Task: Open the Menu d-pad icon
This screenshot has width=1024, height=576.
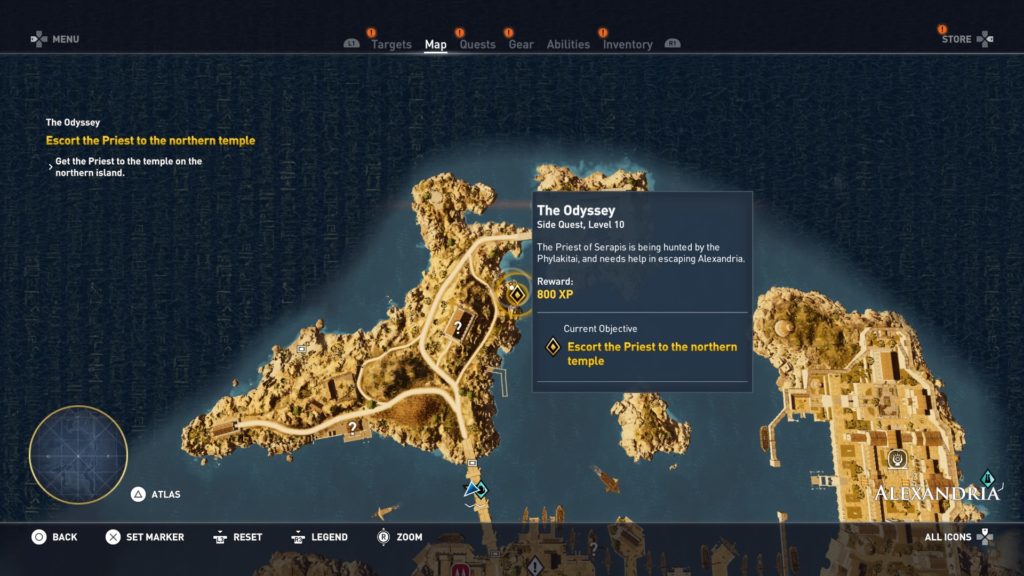Action: pos(39,39)
